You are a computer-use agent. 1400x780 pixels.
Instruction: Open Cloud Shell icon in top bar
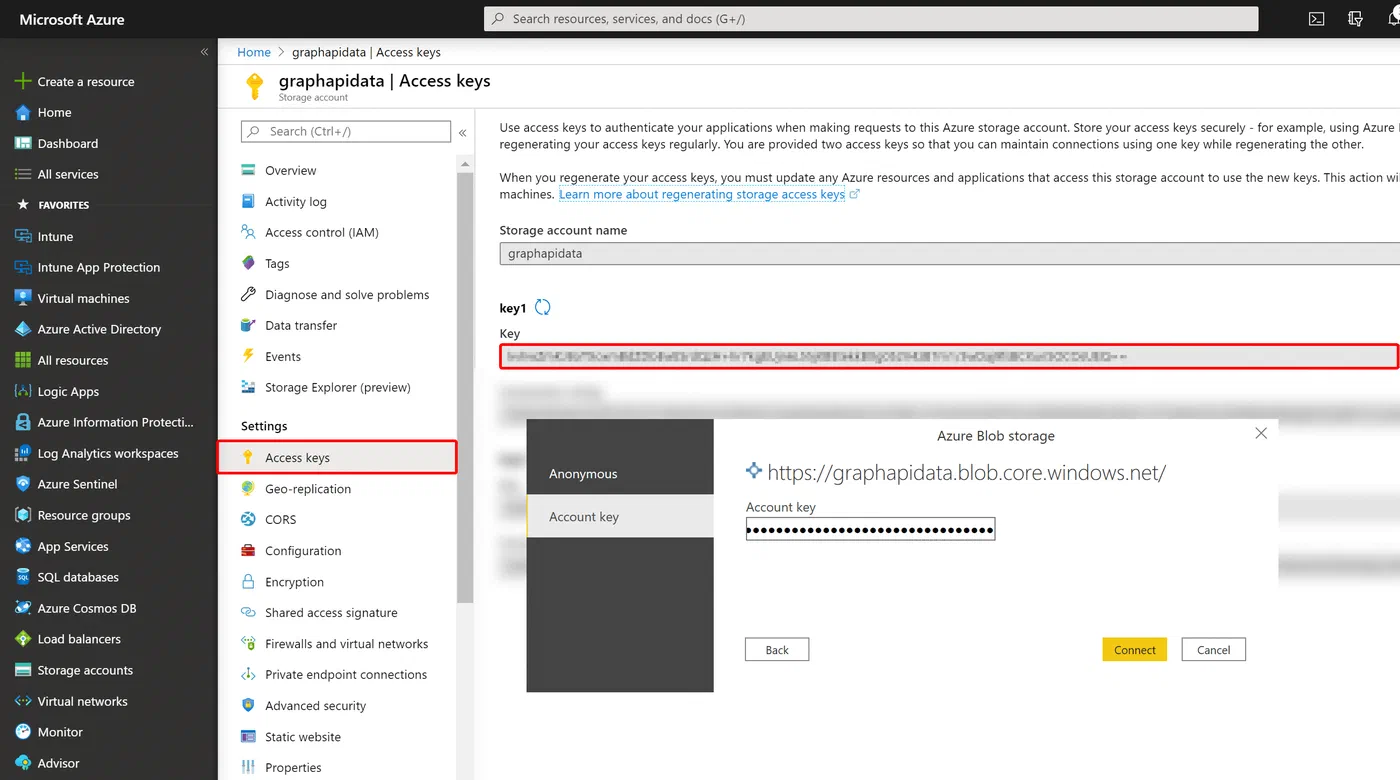pyautogui.click(x=1317, y=18)
